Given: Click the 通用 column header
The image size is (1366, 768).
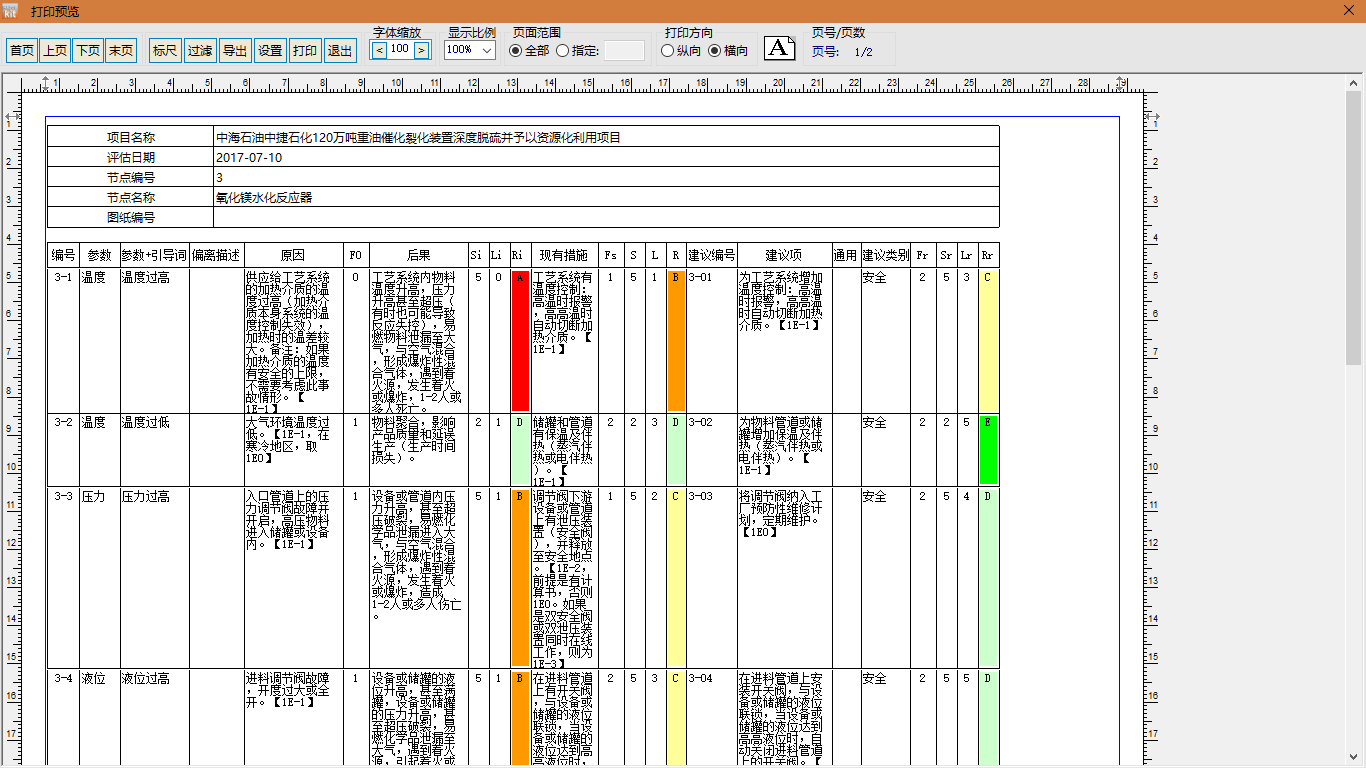Looking at the screenshot, I should pyautogui.click(x=846, y=255).
